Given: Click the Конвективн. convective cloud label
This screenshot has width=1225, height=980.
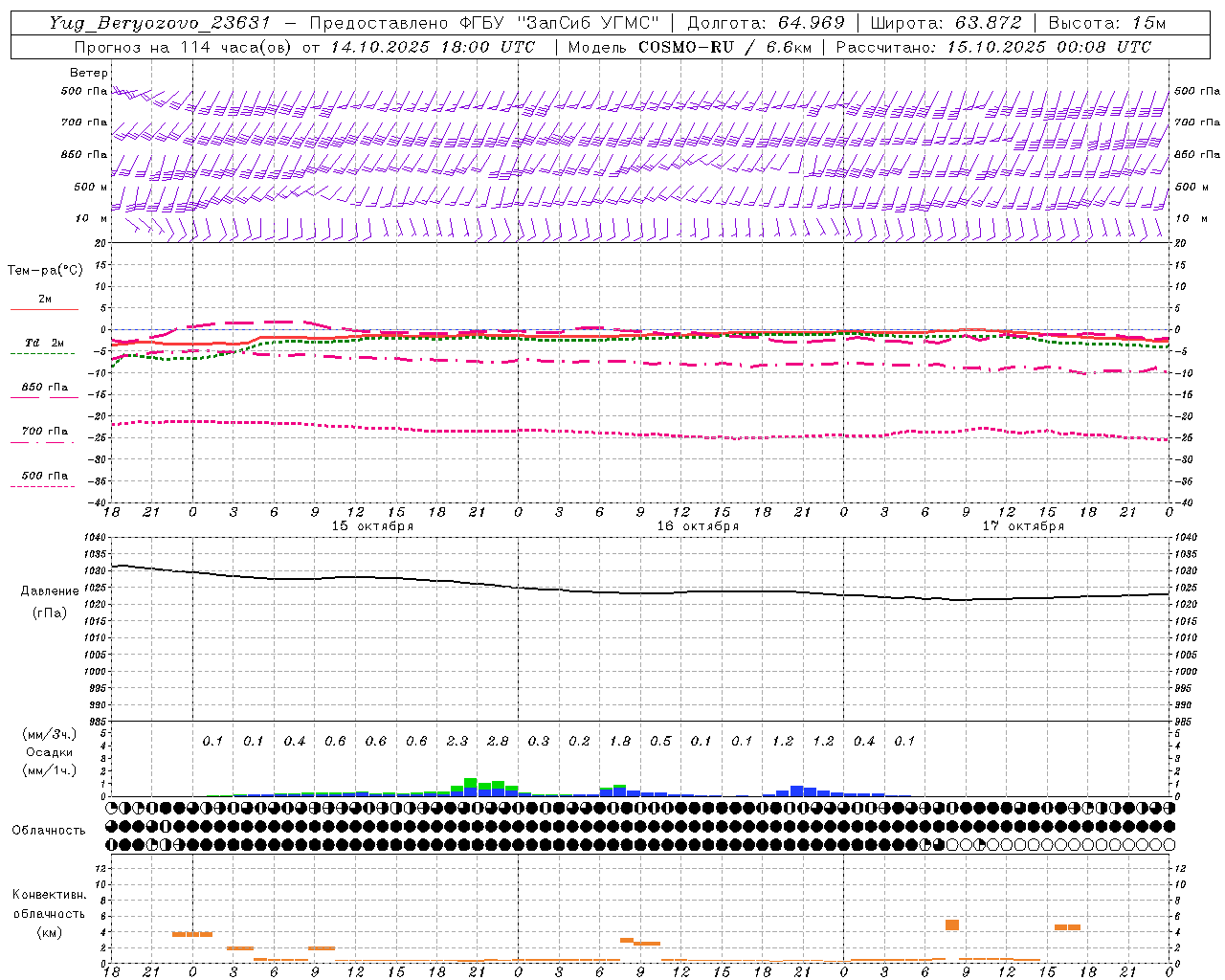Looking at the screenshot, I should tap(49, 895).
